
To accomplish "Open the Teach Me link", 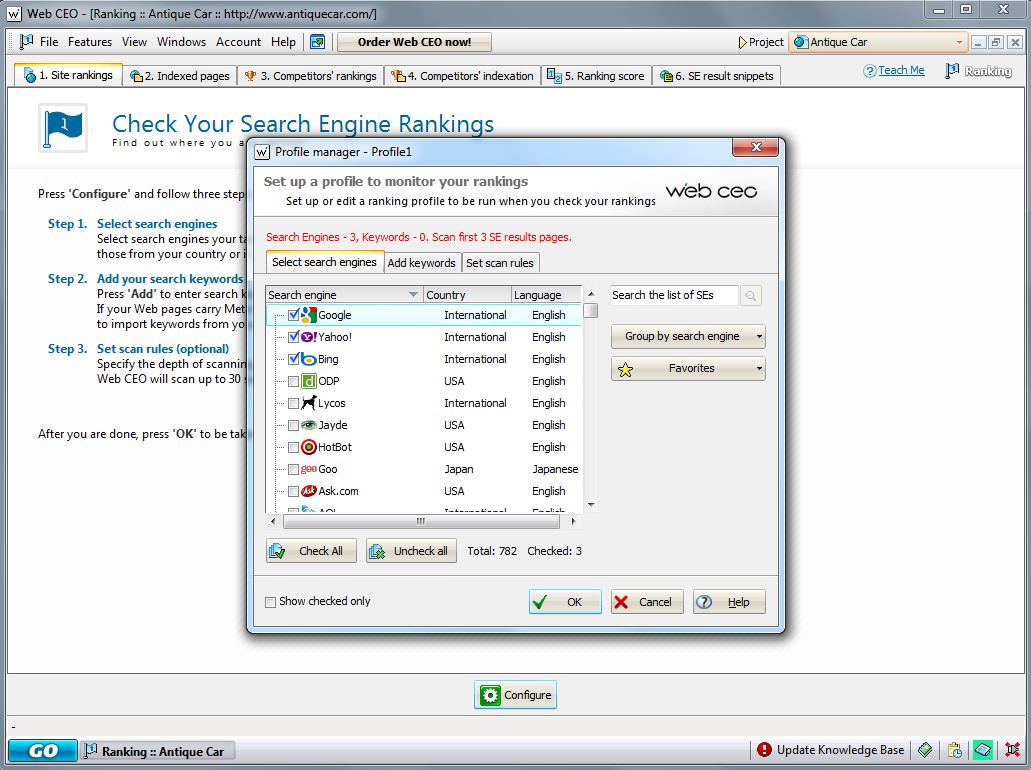I will 901,70.
